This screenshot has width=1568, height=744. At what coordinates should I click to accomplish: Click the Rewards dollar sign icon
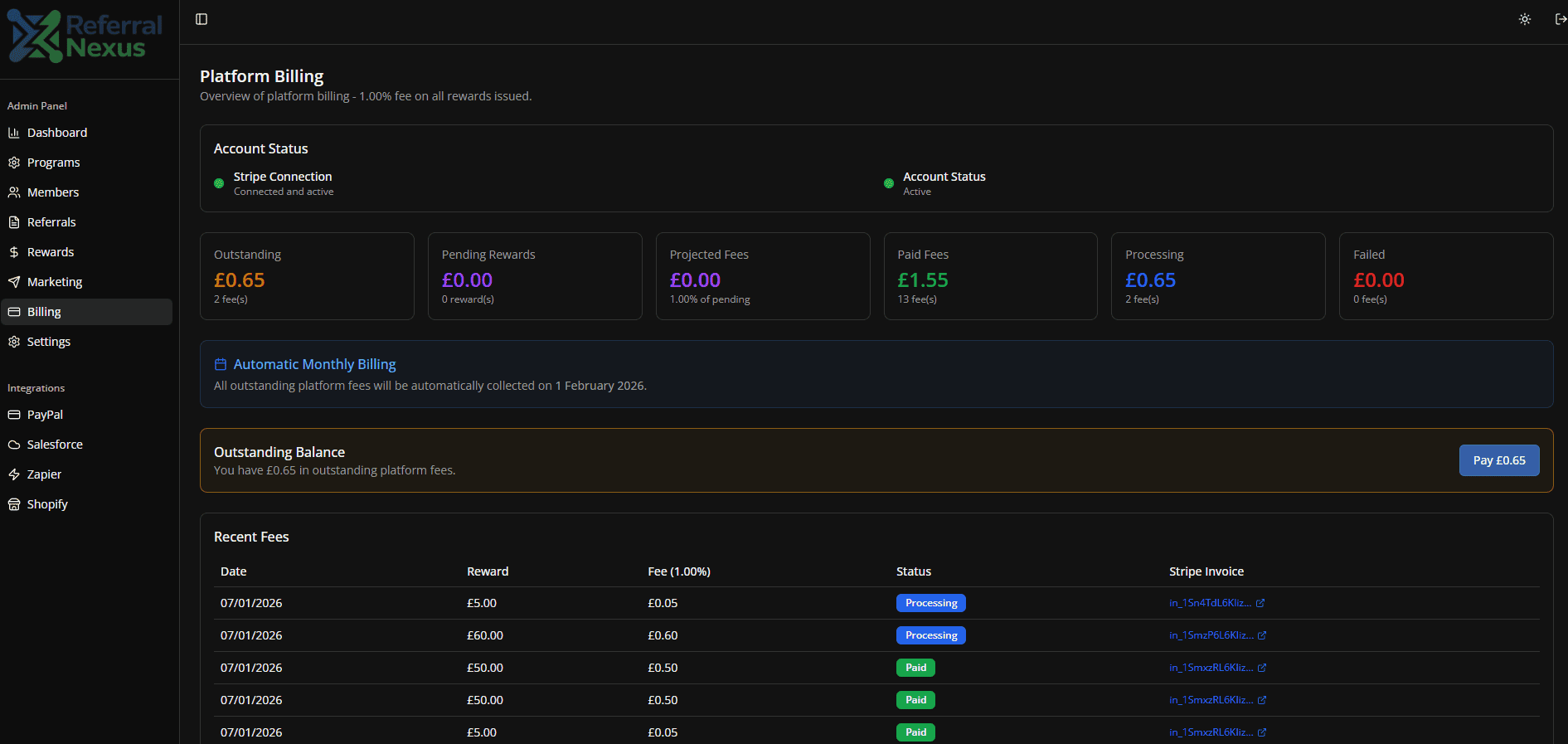(x=14, y=252)
